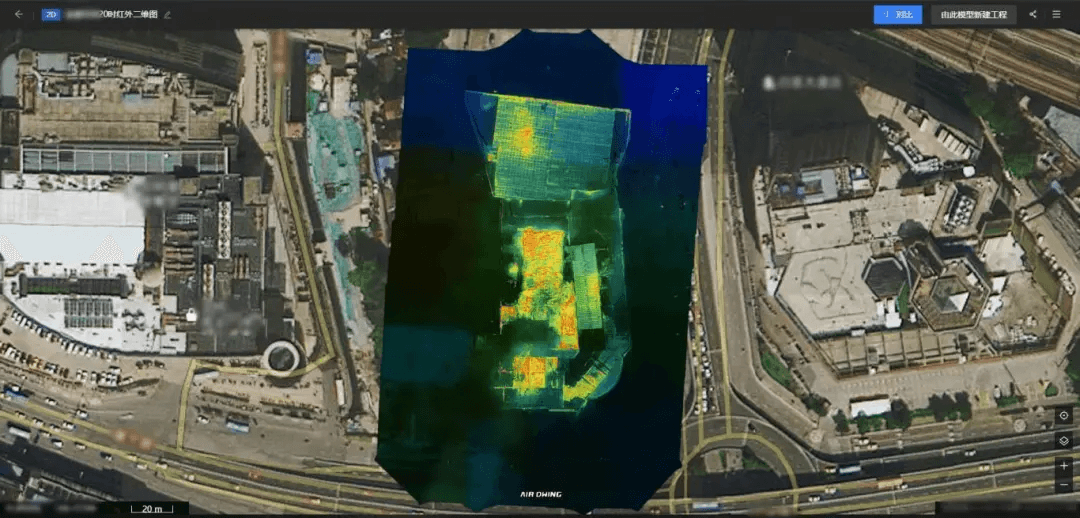Click the blue 2D mode badge
The image size is (1080, 518).
click(51, 14)
